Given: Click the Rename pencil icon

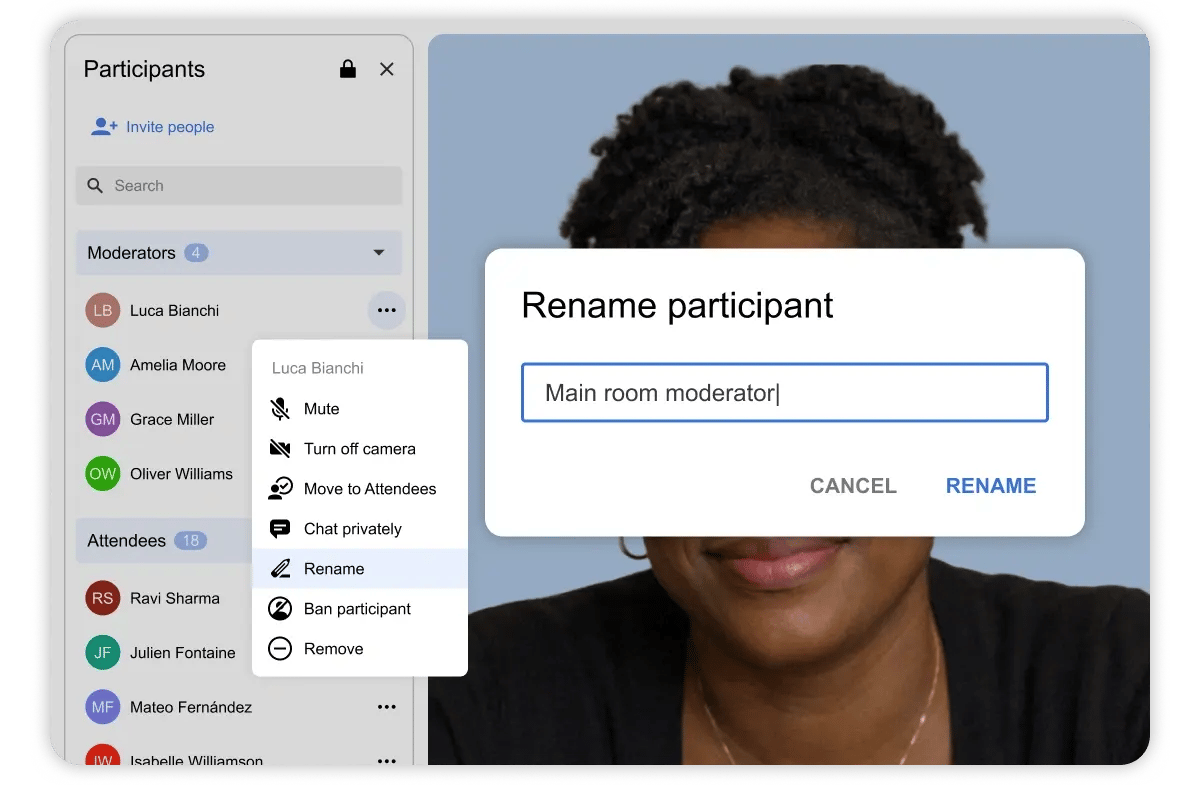Looking at the screenshot, I should 281,568.
